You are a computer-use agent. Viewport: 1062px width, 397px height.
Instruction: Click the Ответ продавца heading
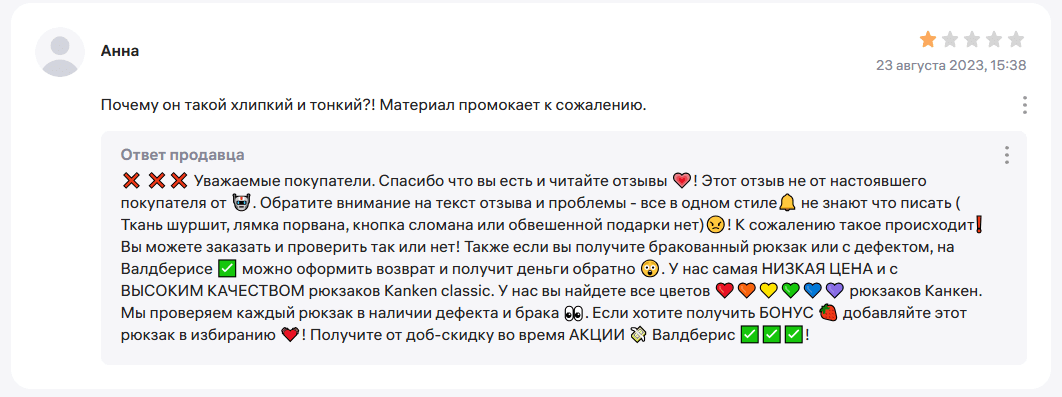click(x=183, y=155)
